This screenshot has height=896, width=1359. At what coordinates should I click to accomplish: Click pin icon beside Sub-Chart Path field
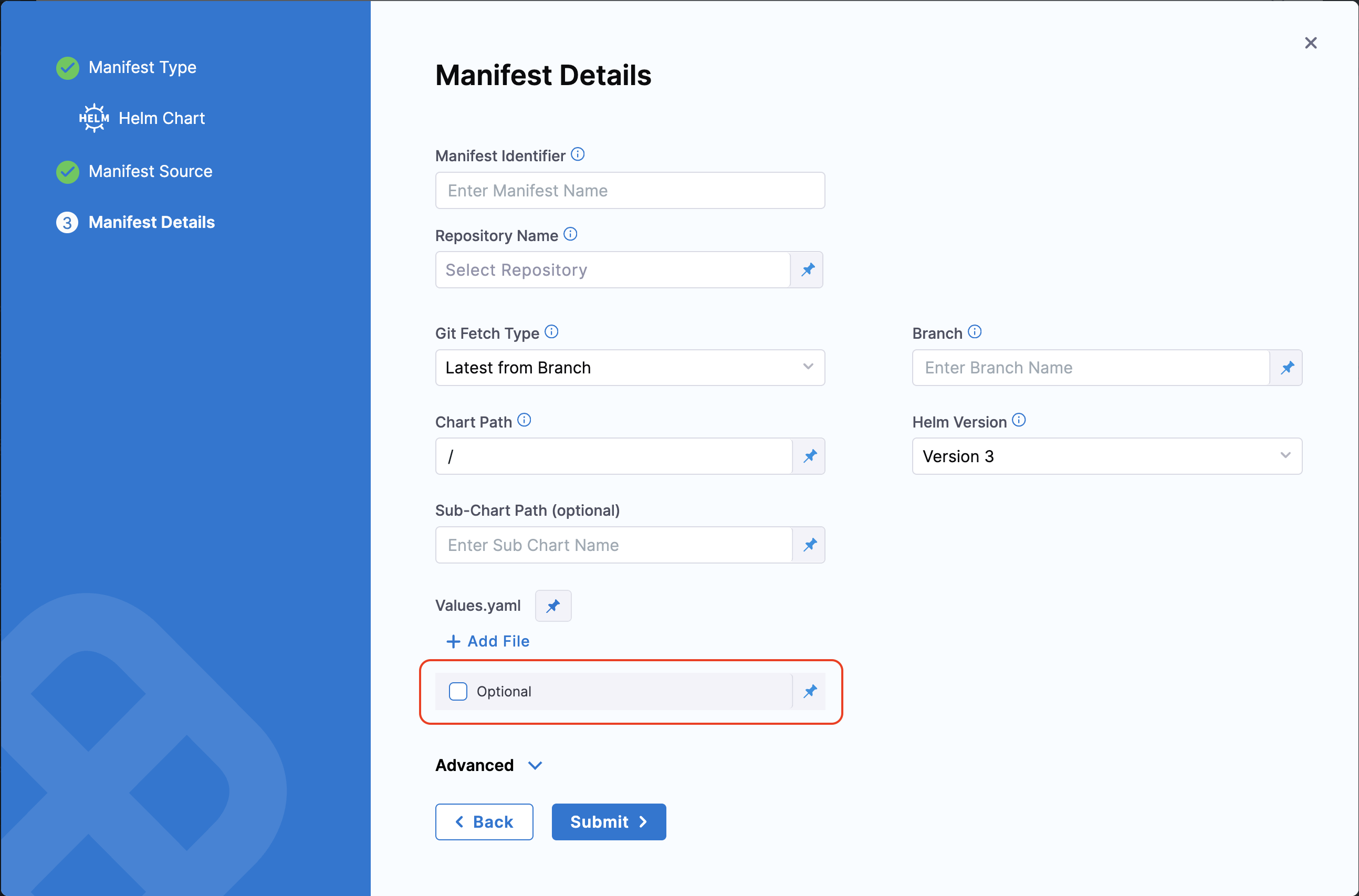(x=809, y=545)
